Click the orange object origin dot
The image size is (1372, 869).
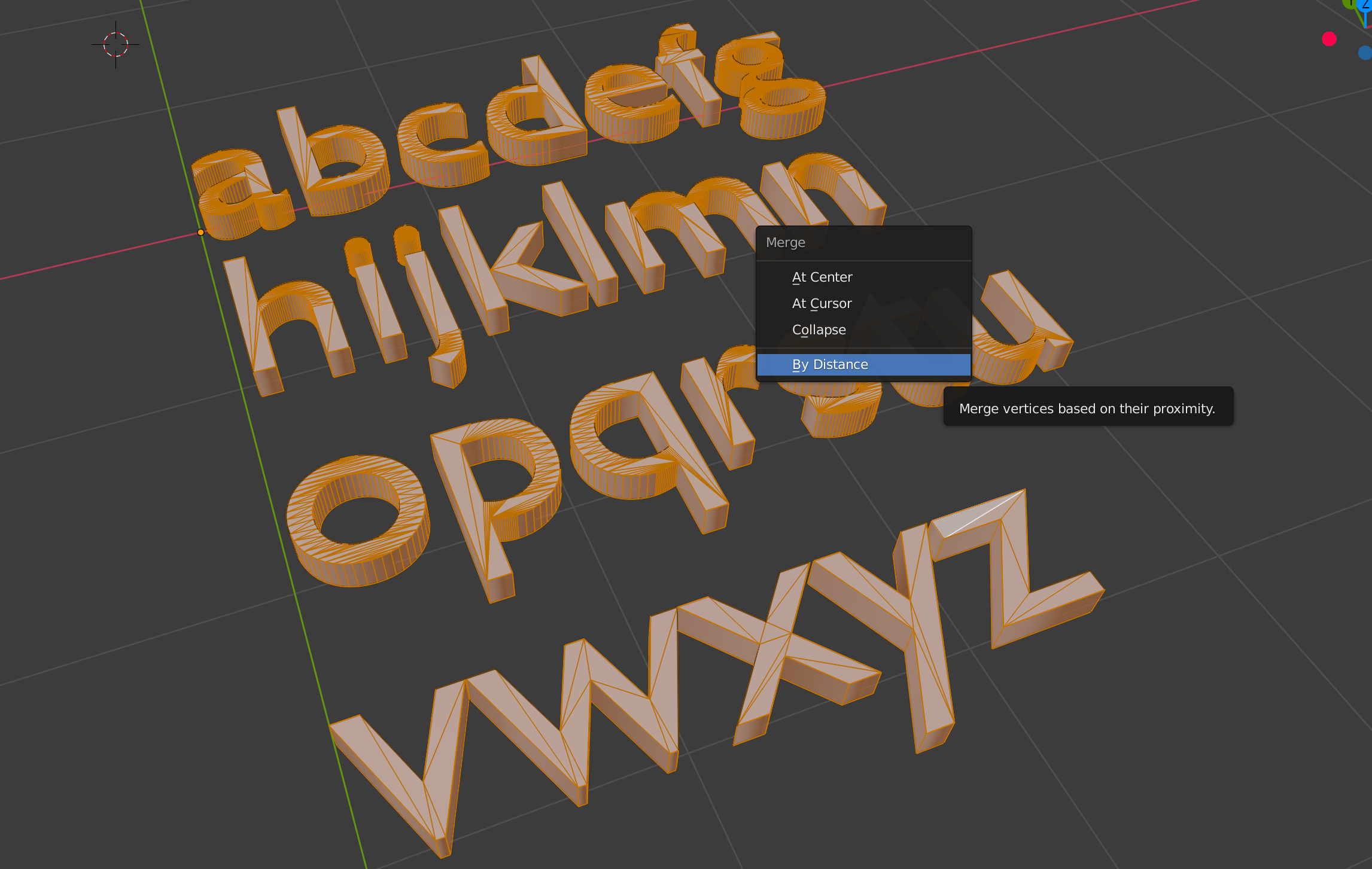(201, 233)
